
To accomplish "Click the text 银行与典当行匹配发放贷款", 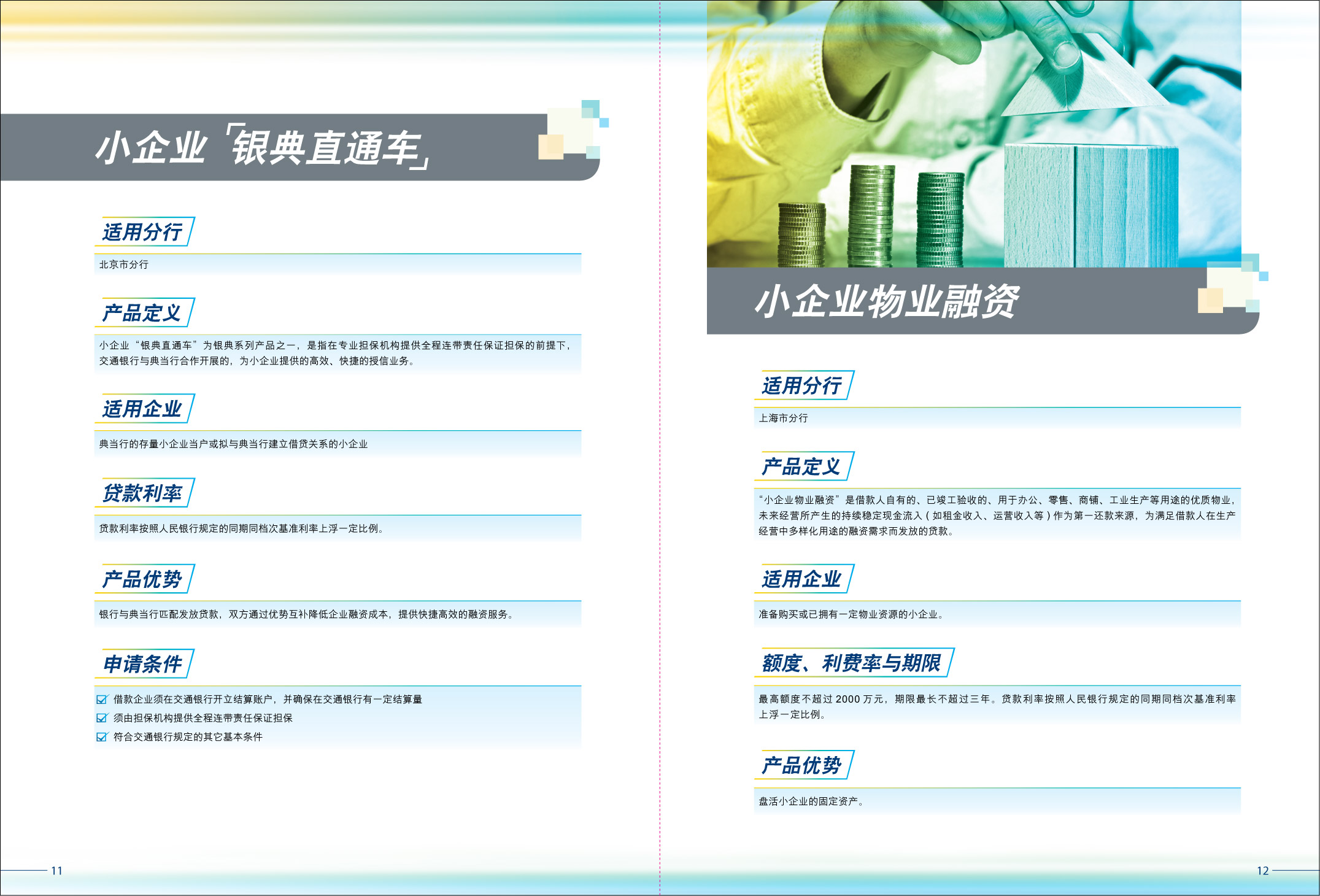I will 160,614.
